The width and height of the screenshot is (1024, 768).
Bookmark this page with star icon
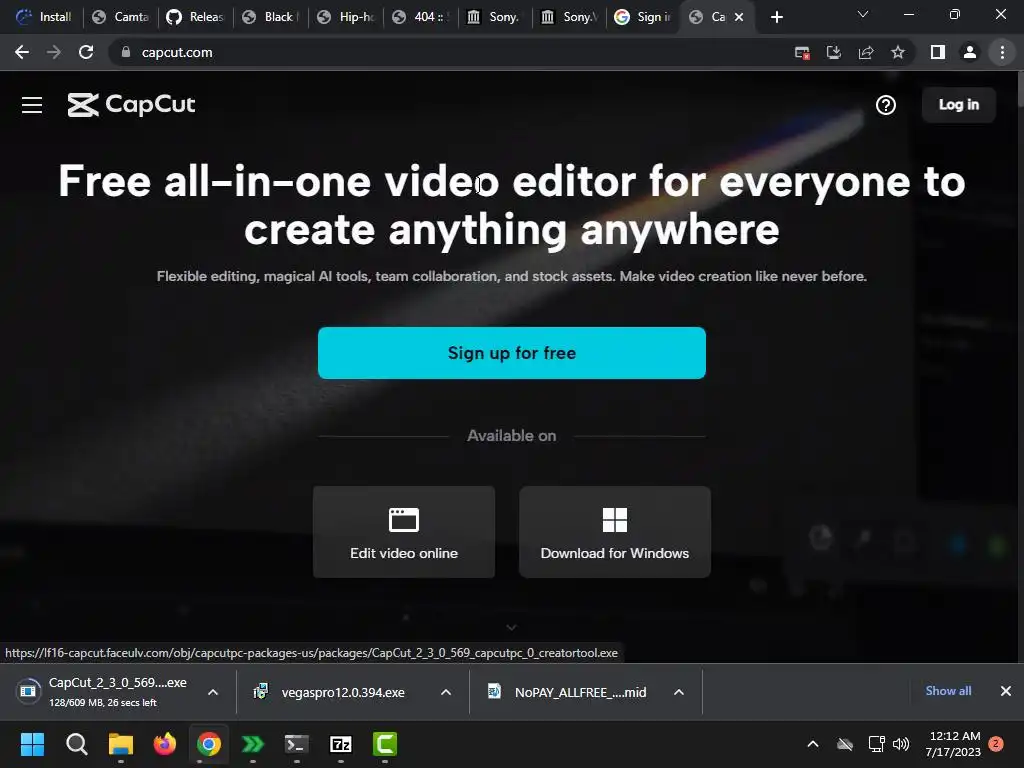[898, 53]
